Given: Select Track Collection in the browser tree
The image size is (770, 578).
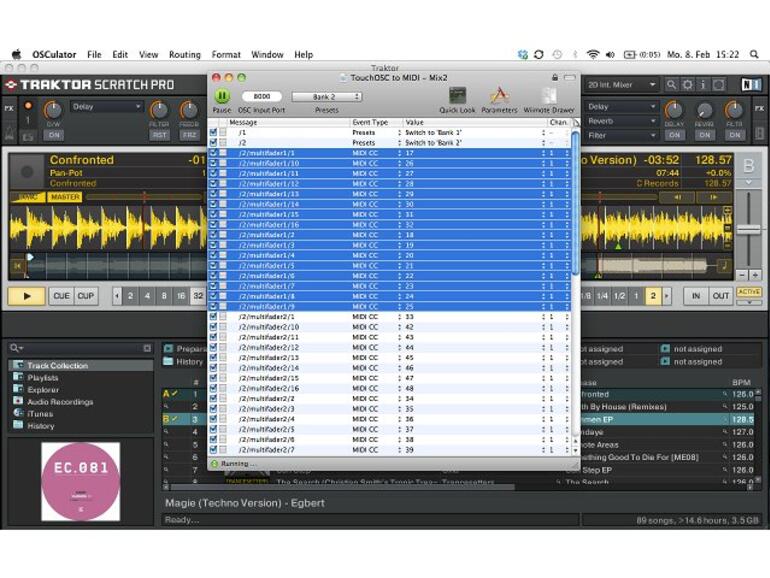Looking at the screenshot, I should [57, 366].
